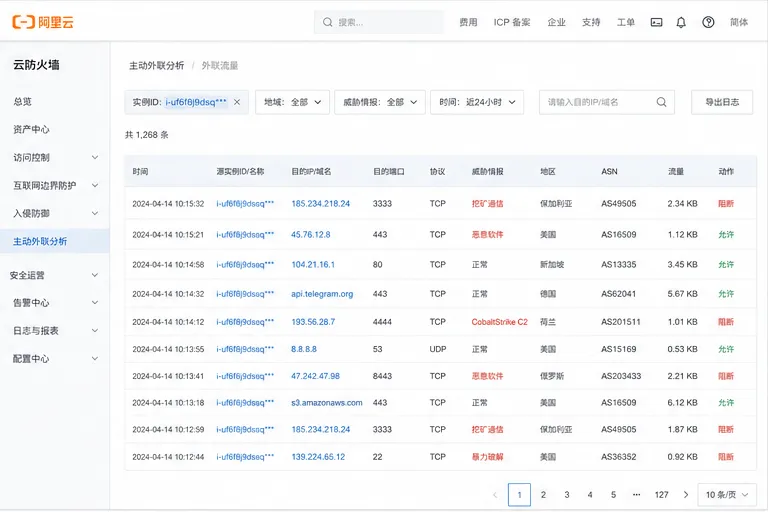Click the 目的端口 column header

tap(389, 171)
